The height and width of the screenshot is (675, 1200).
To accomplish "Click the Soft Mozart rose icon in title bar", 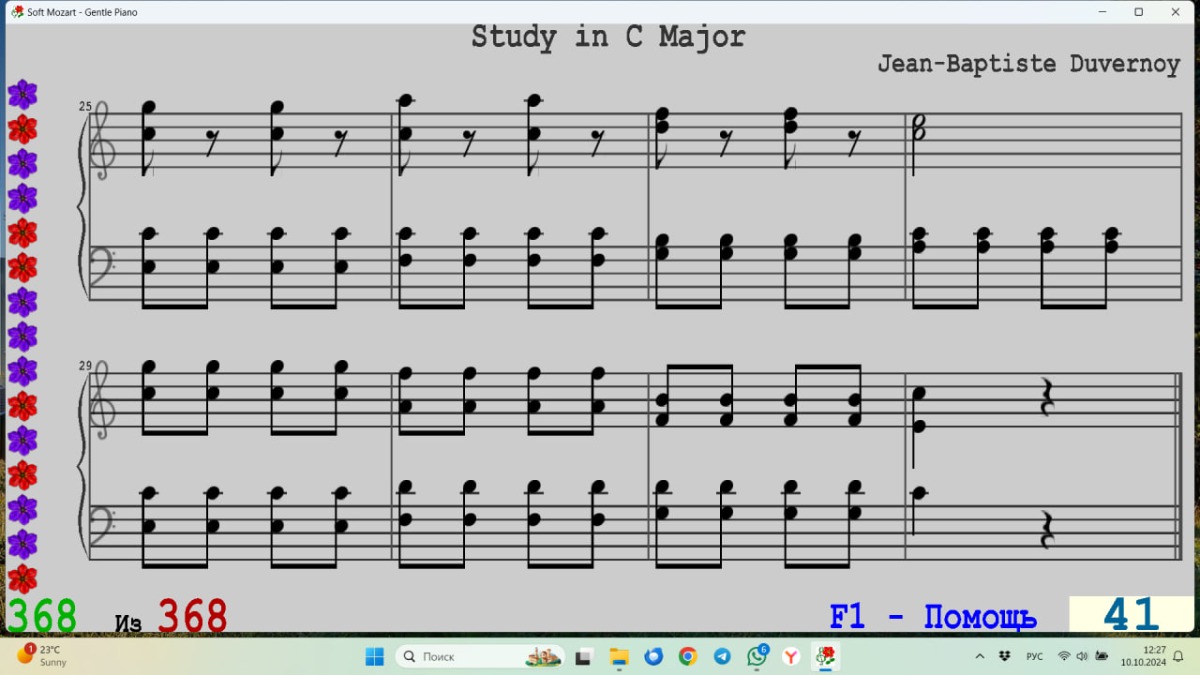I will point(17,12).
